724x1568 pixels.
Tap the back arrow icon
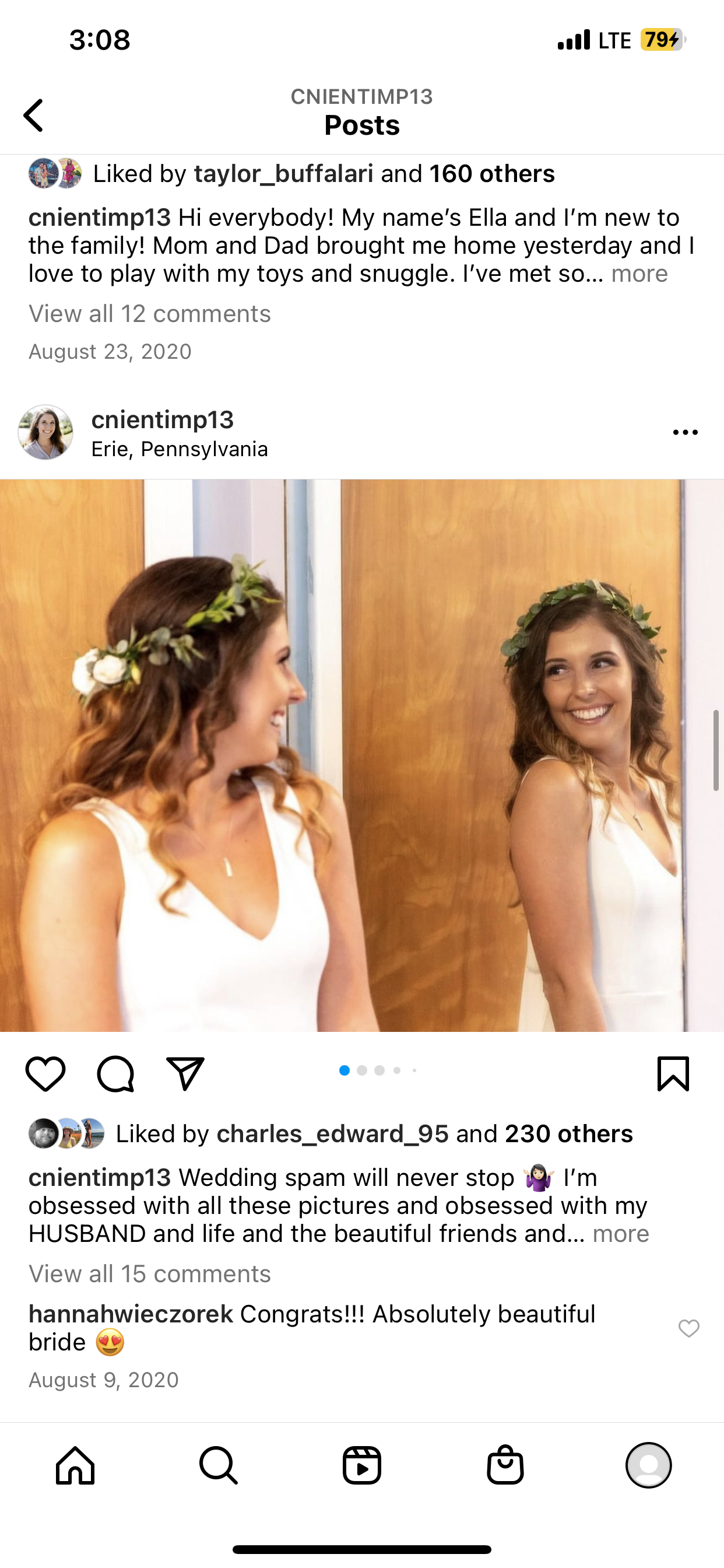click(x=34, y=115)
